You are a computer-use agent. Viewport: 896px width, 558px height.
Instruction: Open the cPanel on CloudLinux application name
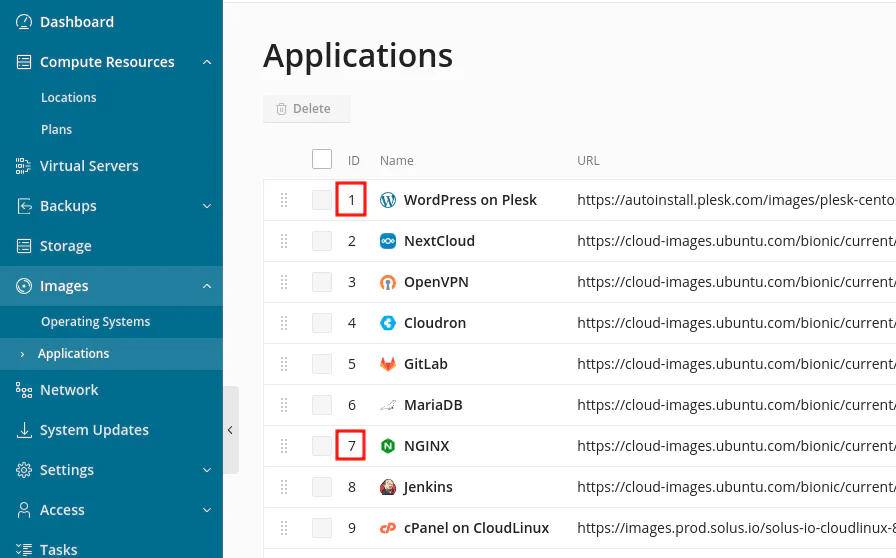click(x=477, y=528)
